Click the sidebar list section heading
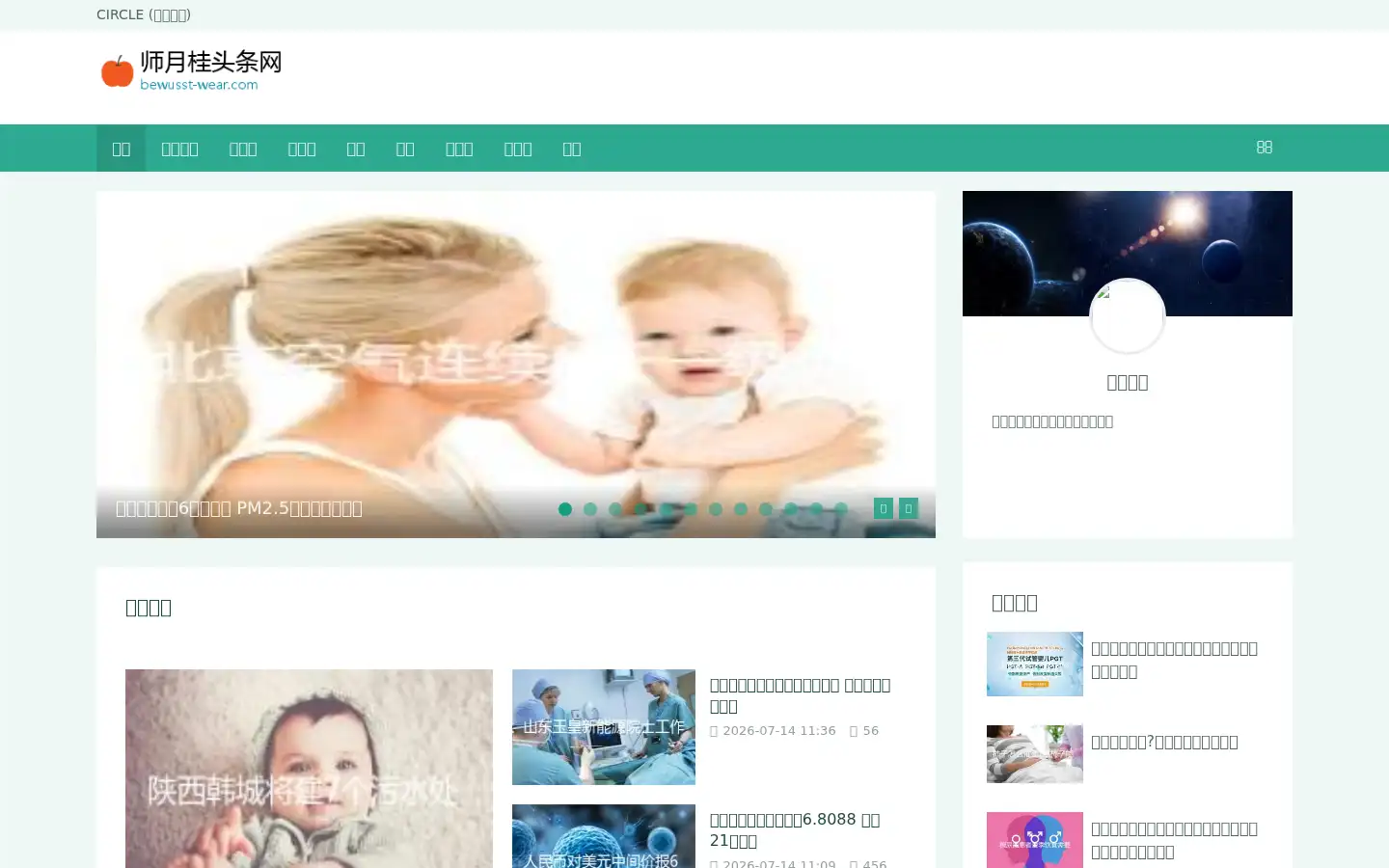Image resolution: width=1389 pixels, height=868 pixels. (x=1015, y=603)
